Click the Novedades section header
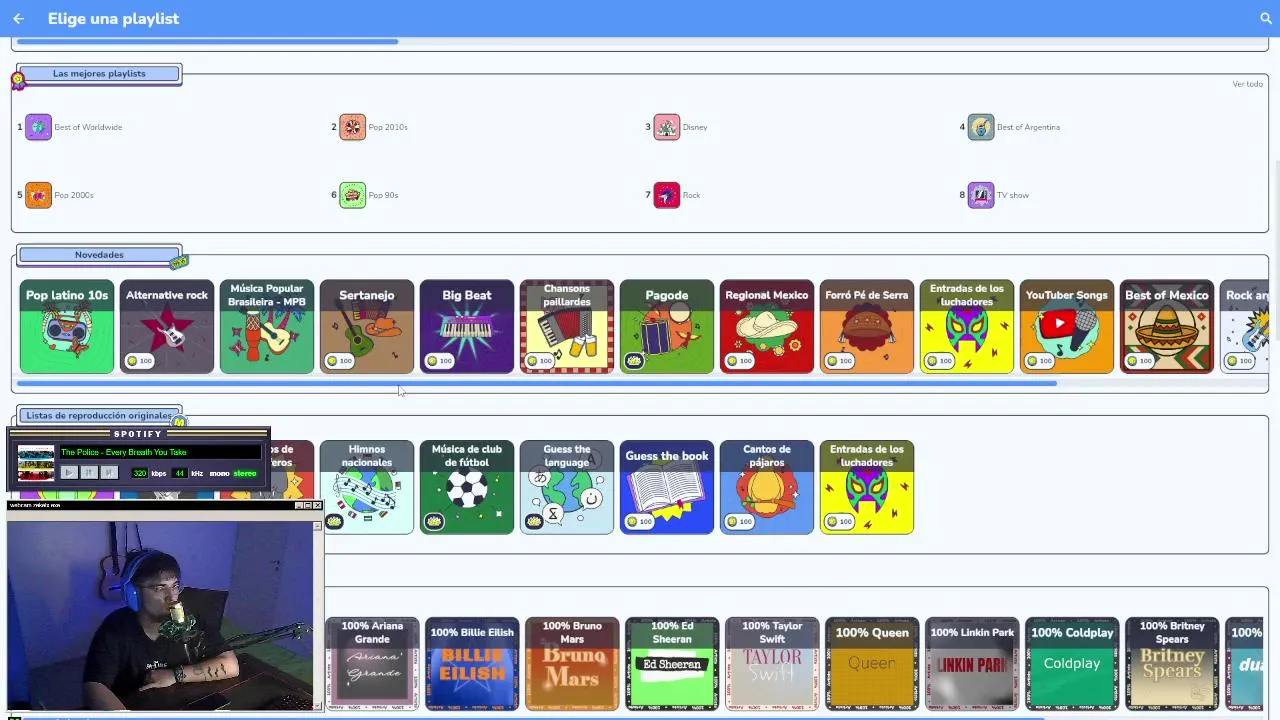Viewport: 1280px width, 720px height. tap(99, 255)
